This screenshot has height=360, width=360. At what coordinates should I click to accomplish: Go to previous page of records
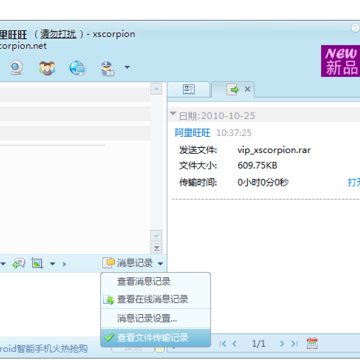234,344
